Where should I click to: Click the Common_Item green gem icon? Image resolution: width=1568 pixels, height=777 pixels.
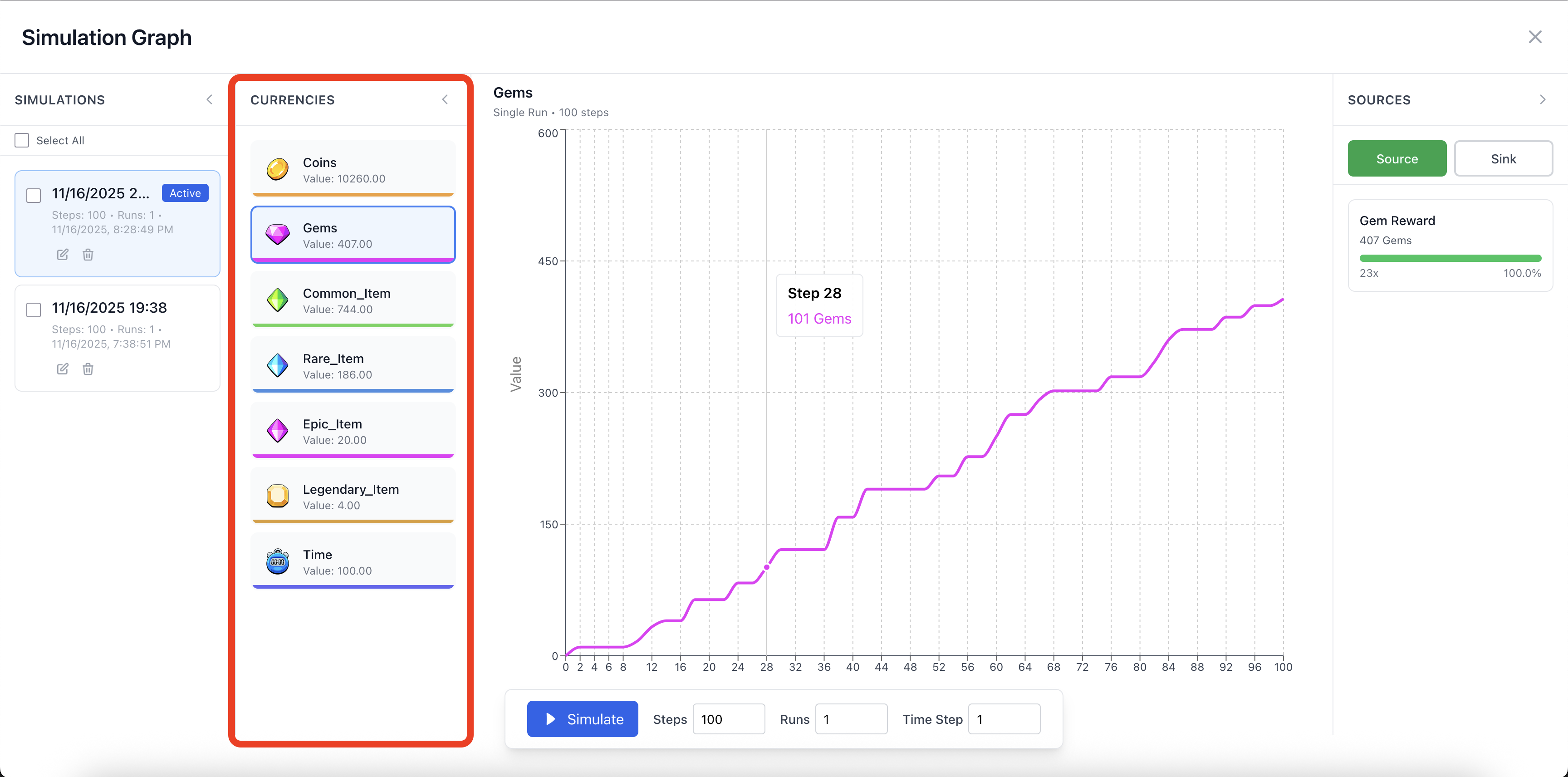point(278,300)
